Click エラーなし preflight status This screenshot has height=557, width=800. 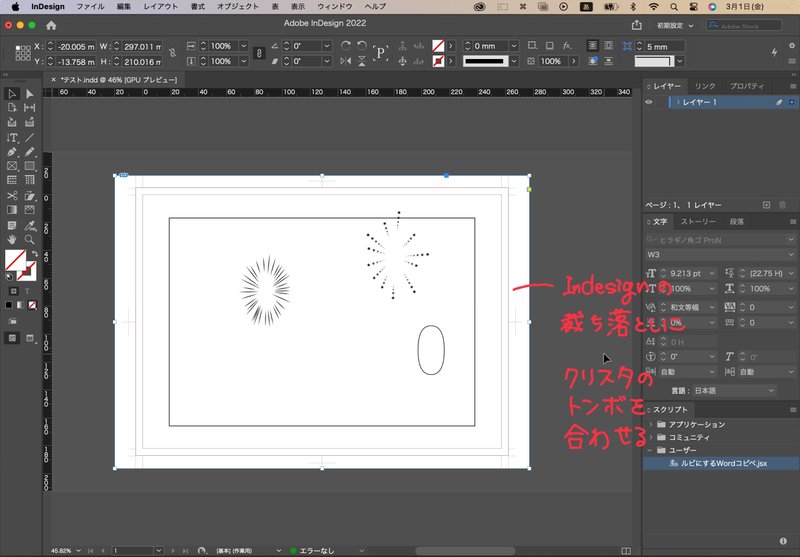pyautogui.click(x=312, y=550)
